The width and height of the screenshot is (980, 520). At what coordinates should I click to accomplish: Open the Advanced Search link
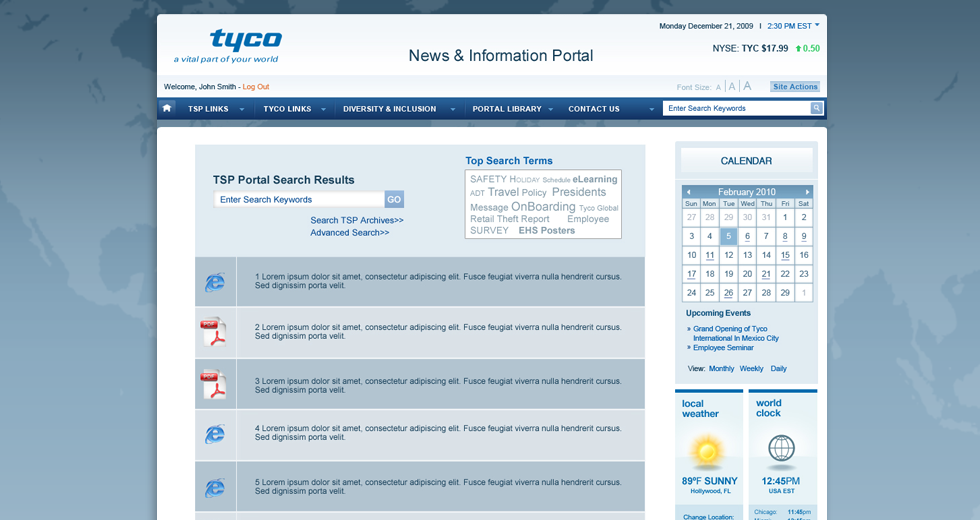click(349, 232)
